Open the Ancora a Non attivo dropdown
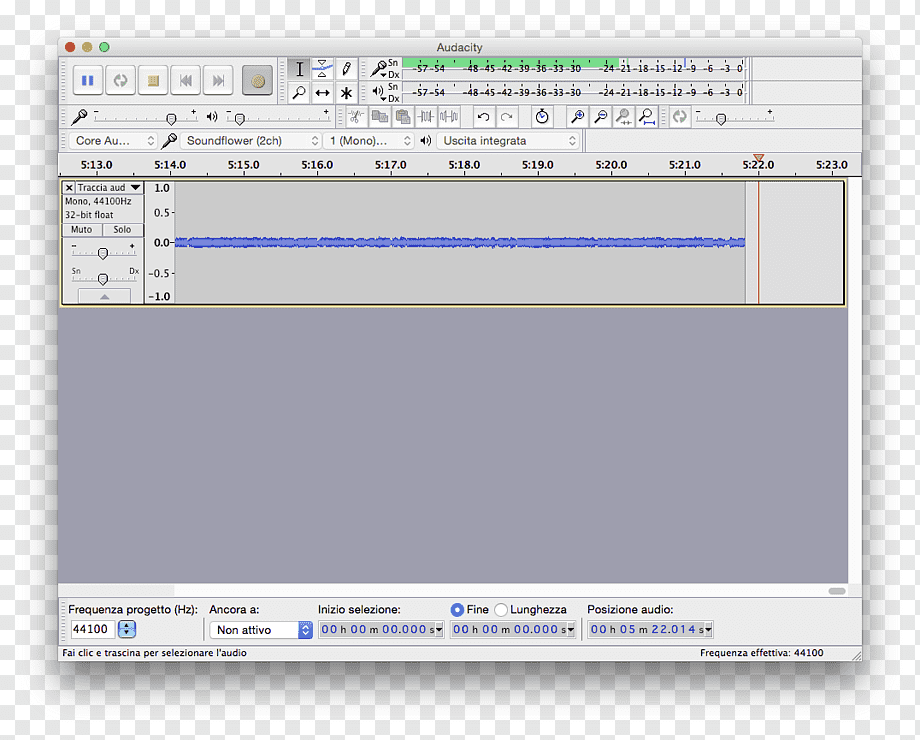 tap(261, 630)
